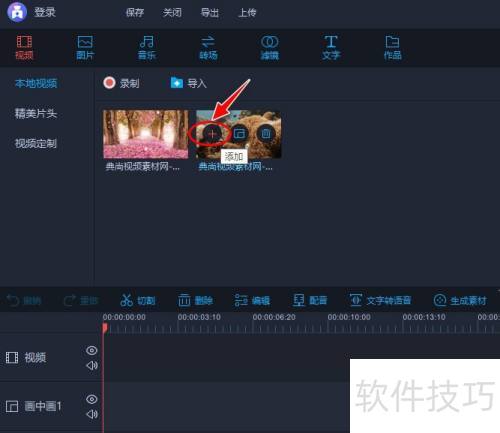Select the 视频 track label

pyautogui.click(x=35, y=358)
